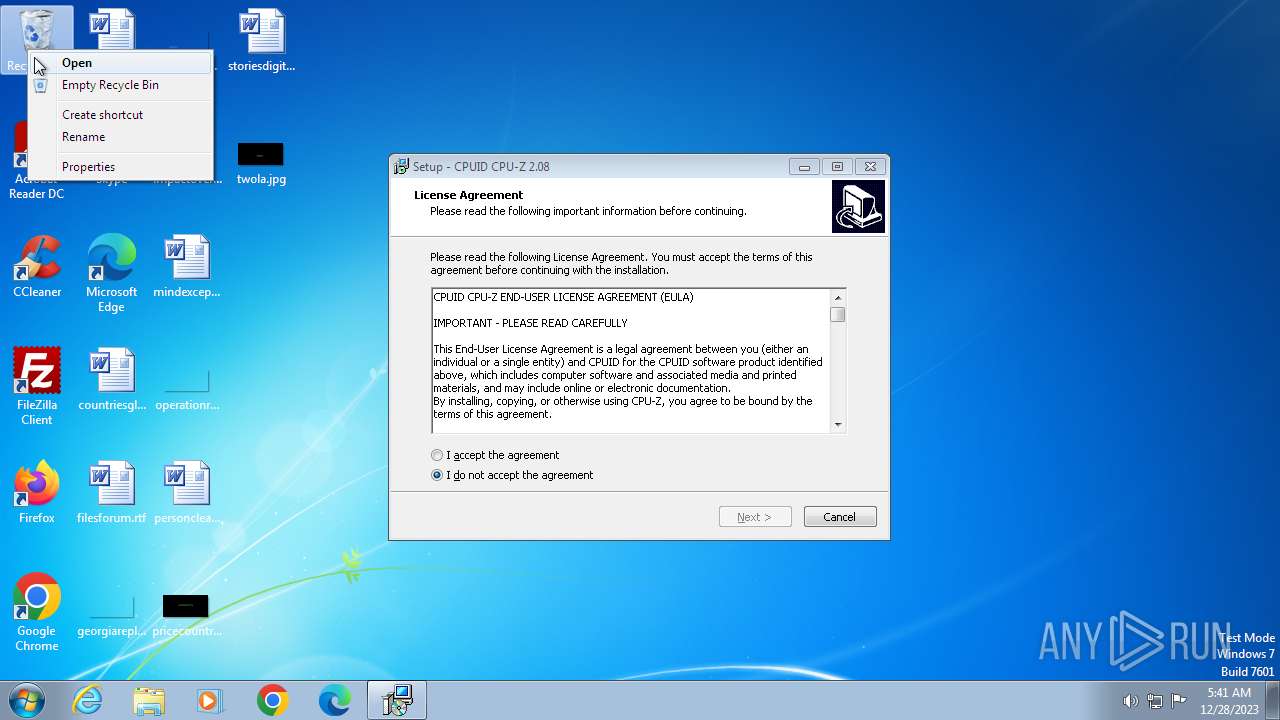Click the license text scroll-up arrow

(x=838, y=297)
